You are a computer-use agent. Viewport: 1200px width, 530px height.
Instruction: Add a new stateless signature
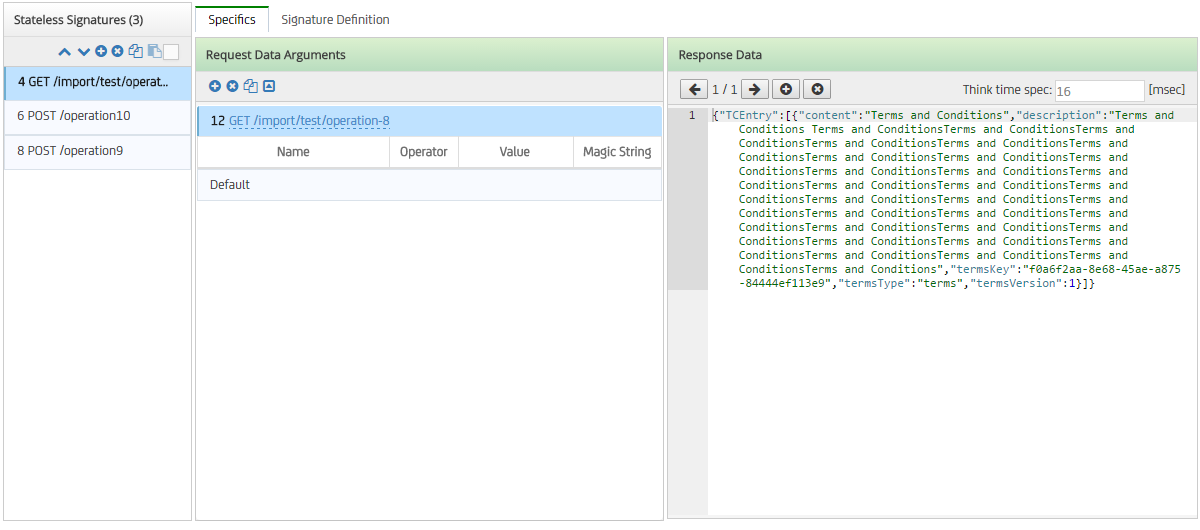point(101,52)
